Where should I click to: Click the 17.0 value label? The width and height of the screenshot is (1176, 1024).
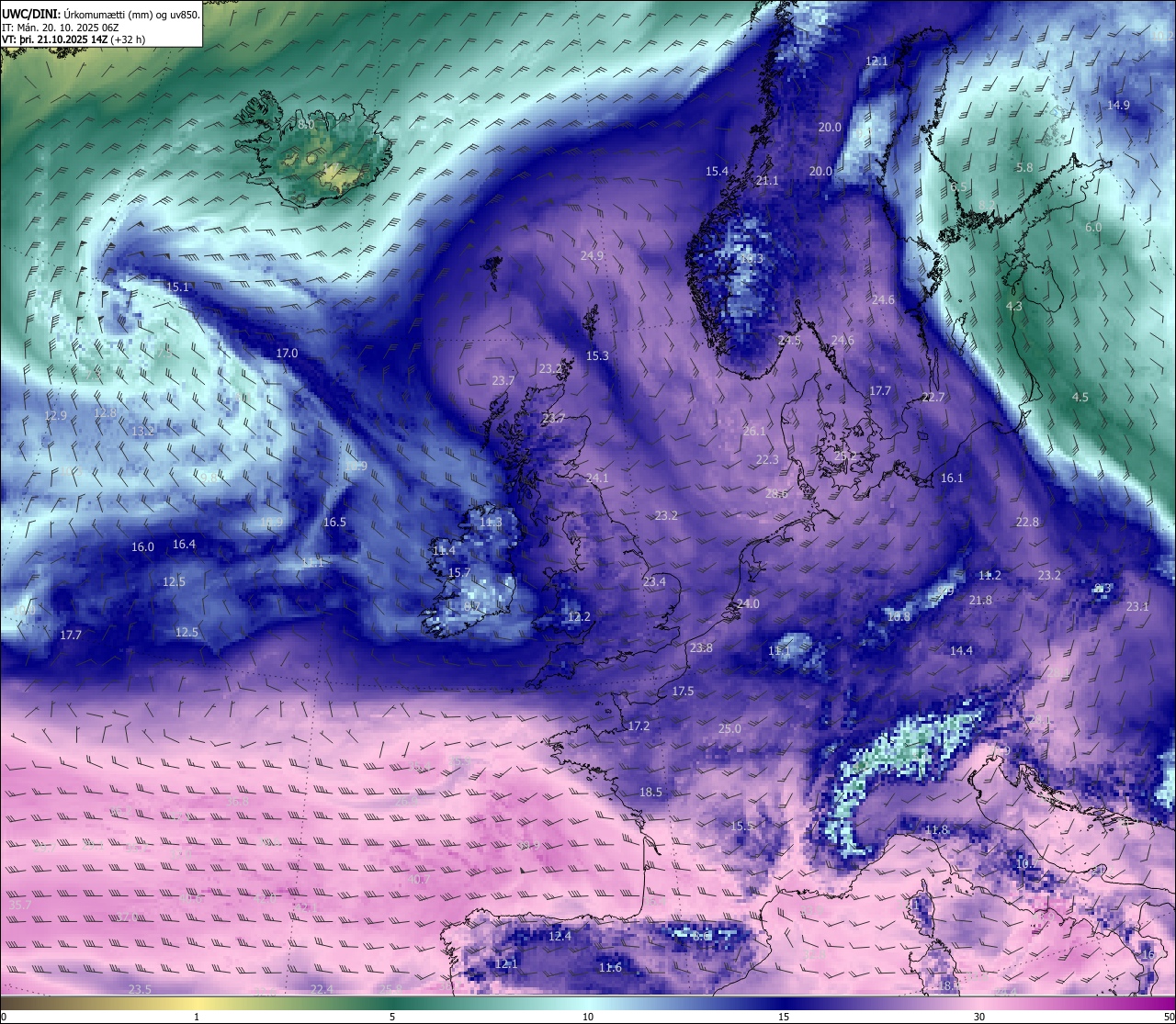click(x=287, y=354)
